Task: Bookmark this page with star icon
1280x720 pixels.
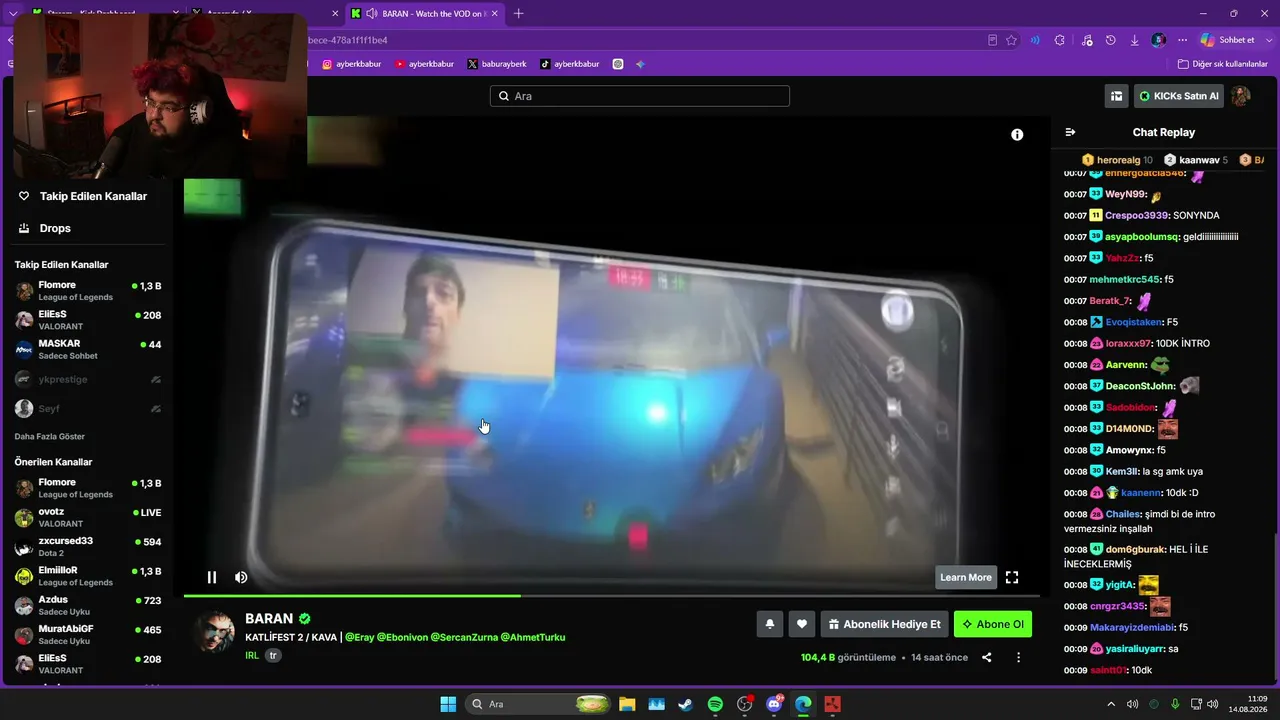Action: tap(1012, 40)
